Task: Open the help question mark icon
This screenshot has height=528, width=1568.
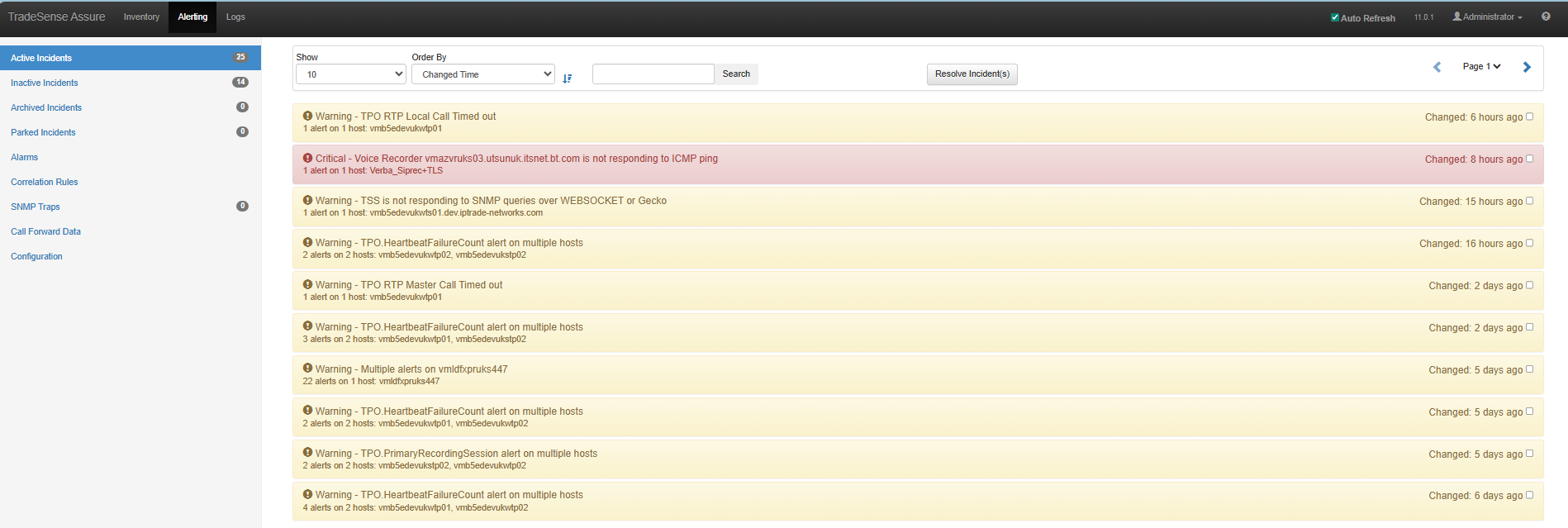Action: (x=1546, y=17)
